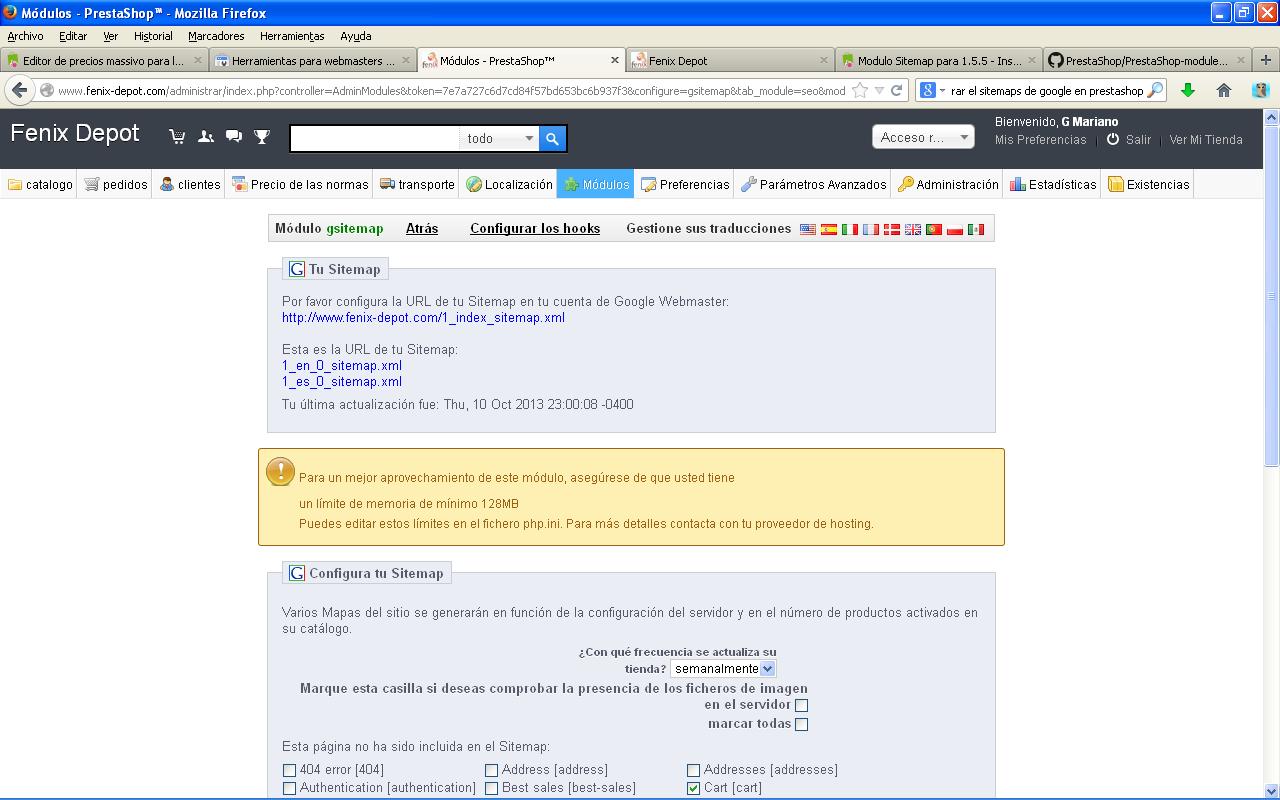
Task: Uncheck the 'Cart [cart]' checkbox
Action: coord(693,788)
